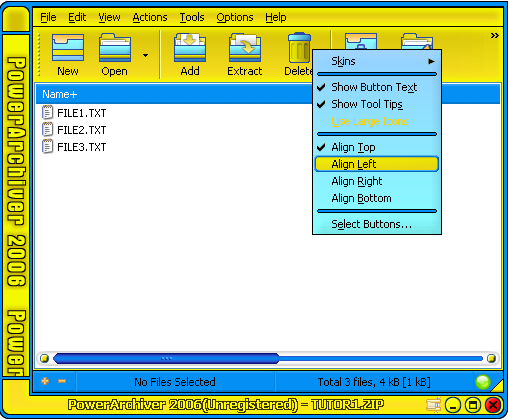
Task: Toggle Show Tool Tips option
Action: click(x=377, y=104)
